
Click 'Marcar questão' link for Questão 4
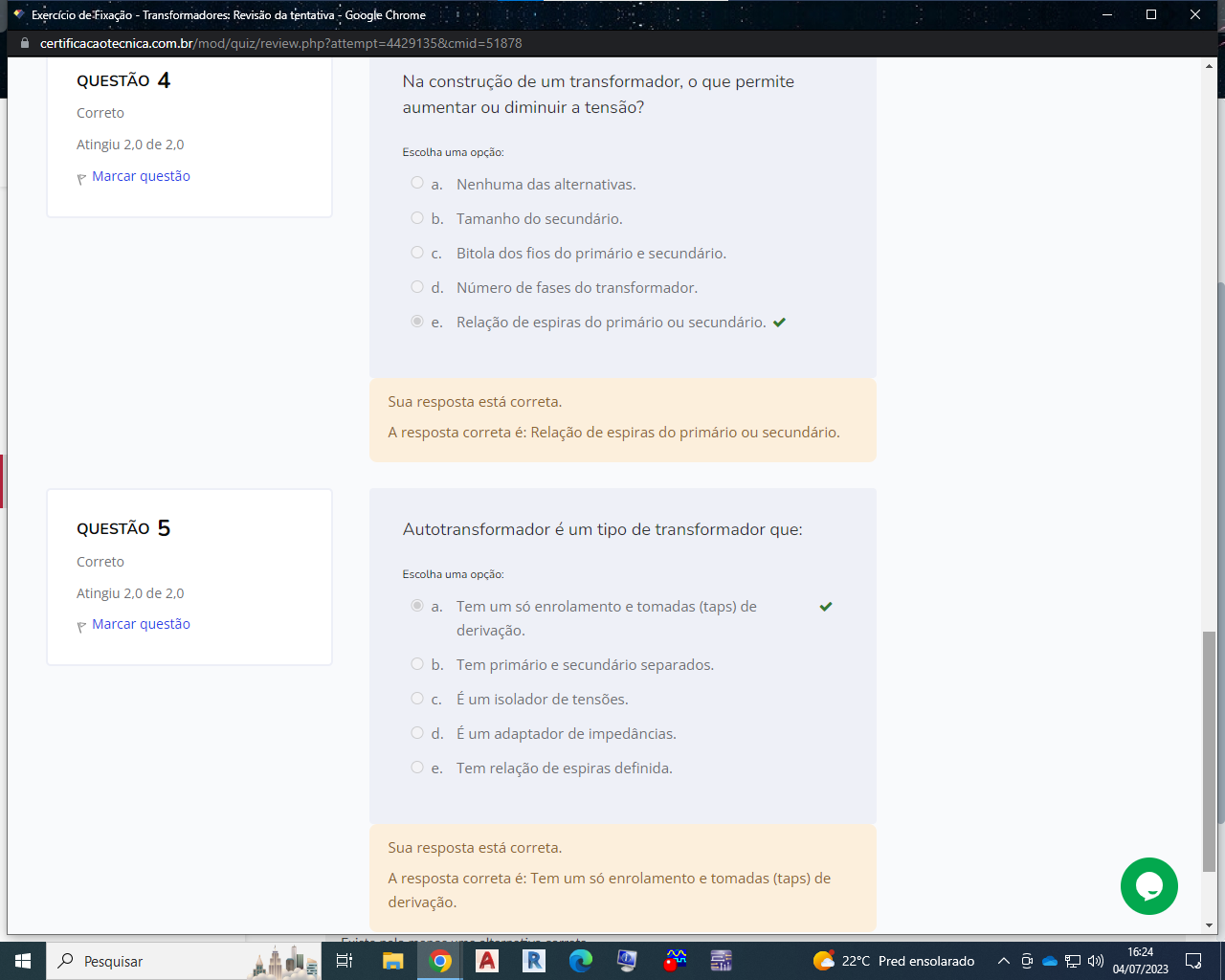click(141, 176)
